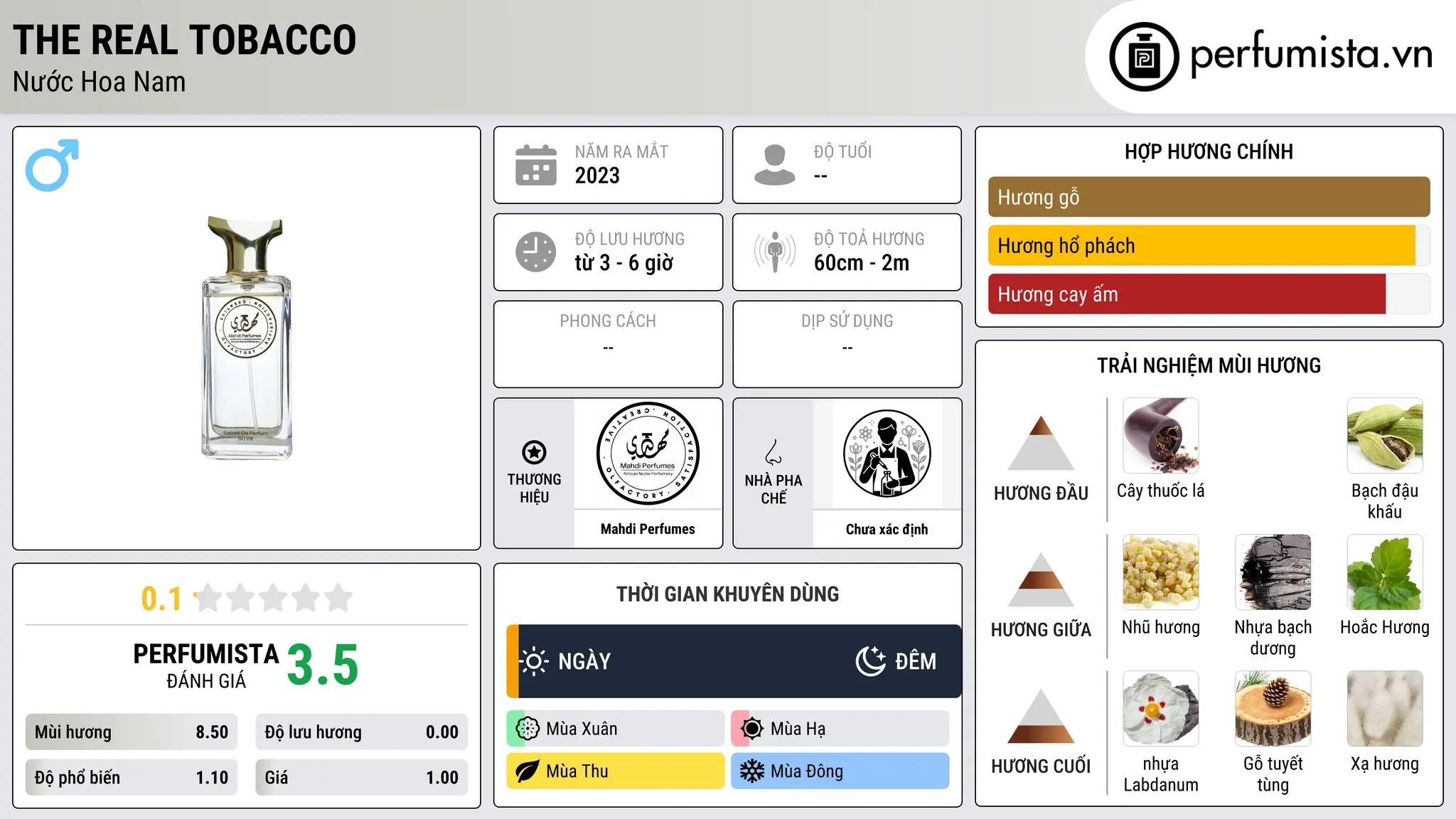Click the Chưa xác định perfumer label
1456x819 pixels.
click(887, 529)
